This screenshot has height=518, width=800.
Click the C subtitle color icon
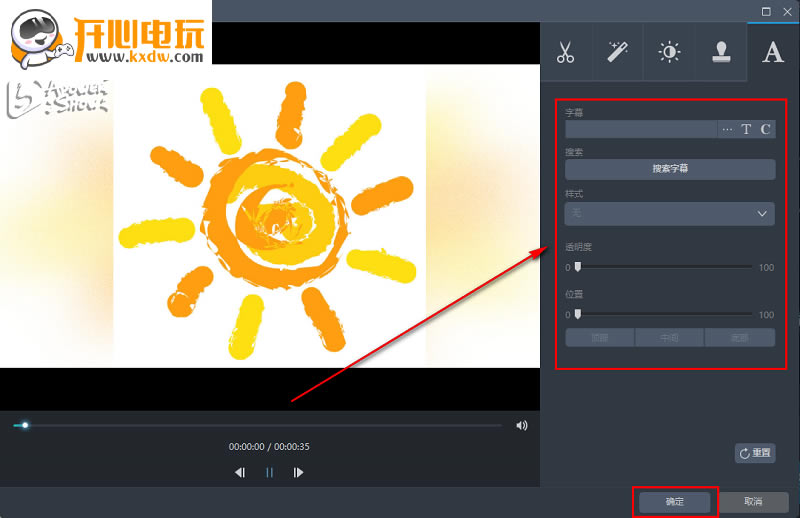click(765, 129)
